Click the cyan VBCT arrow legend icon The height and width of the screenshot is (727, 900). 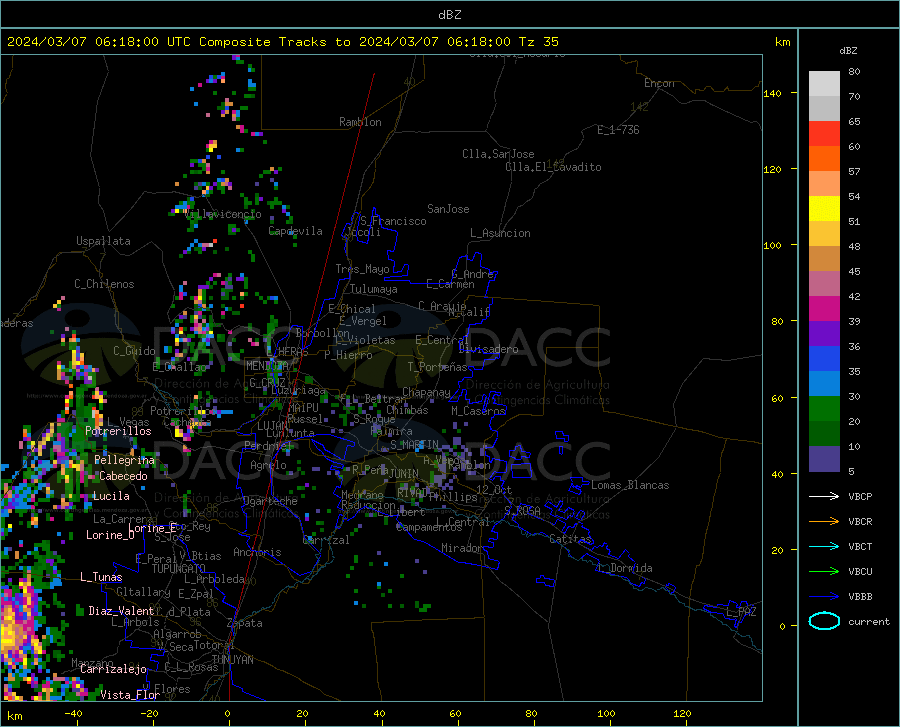[824, 546]
